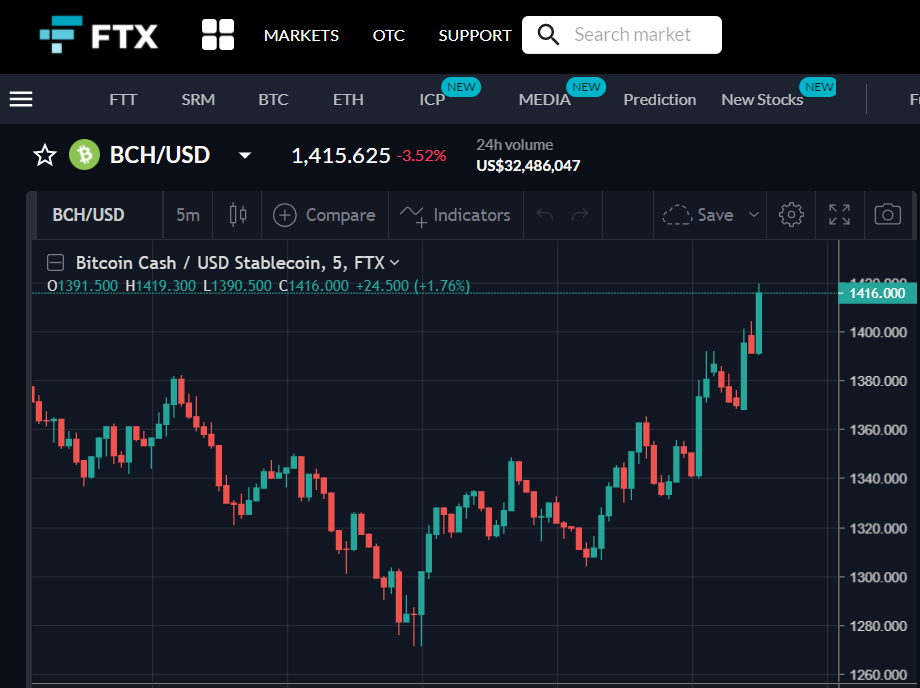Open the MARKETS menu
The image size is (920, 688).
point(302,35)
